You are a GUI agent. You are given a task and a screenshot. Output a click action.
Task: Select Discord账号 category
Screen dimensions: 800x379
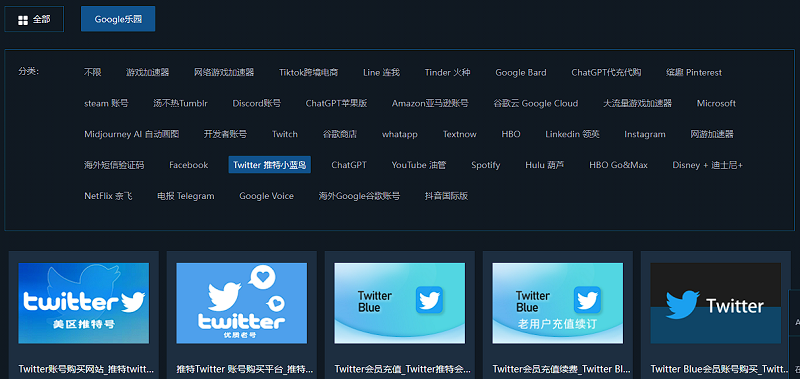(x=257, y=104)
